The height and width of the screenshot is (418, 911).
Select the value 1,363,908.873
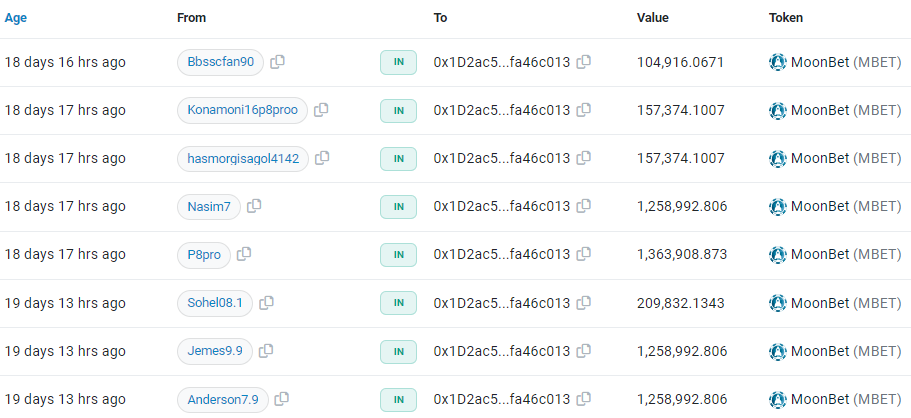pyautogui.click(x=682, y=255)
